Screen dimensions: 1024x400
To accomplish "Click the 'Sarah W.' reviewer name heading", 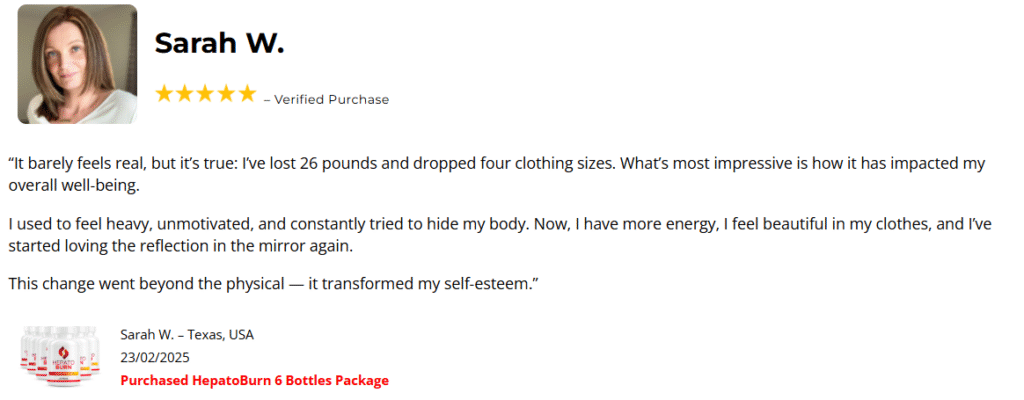I will pos(219,43).
